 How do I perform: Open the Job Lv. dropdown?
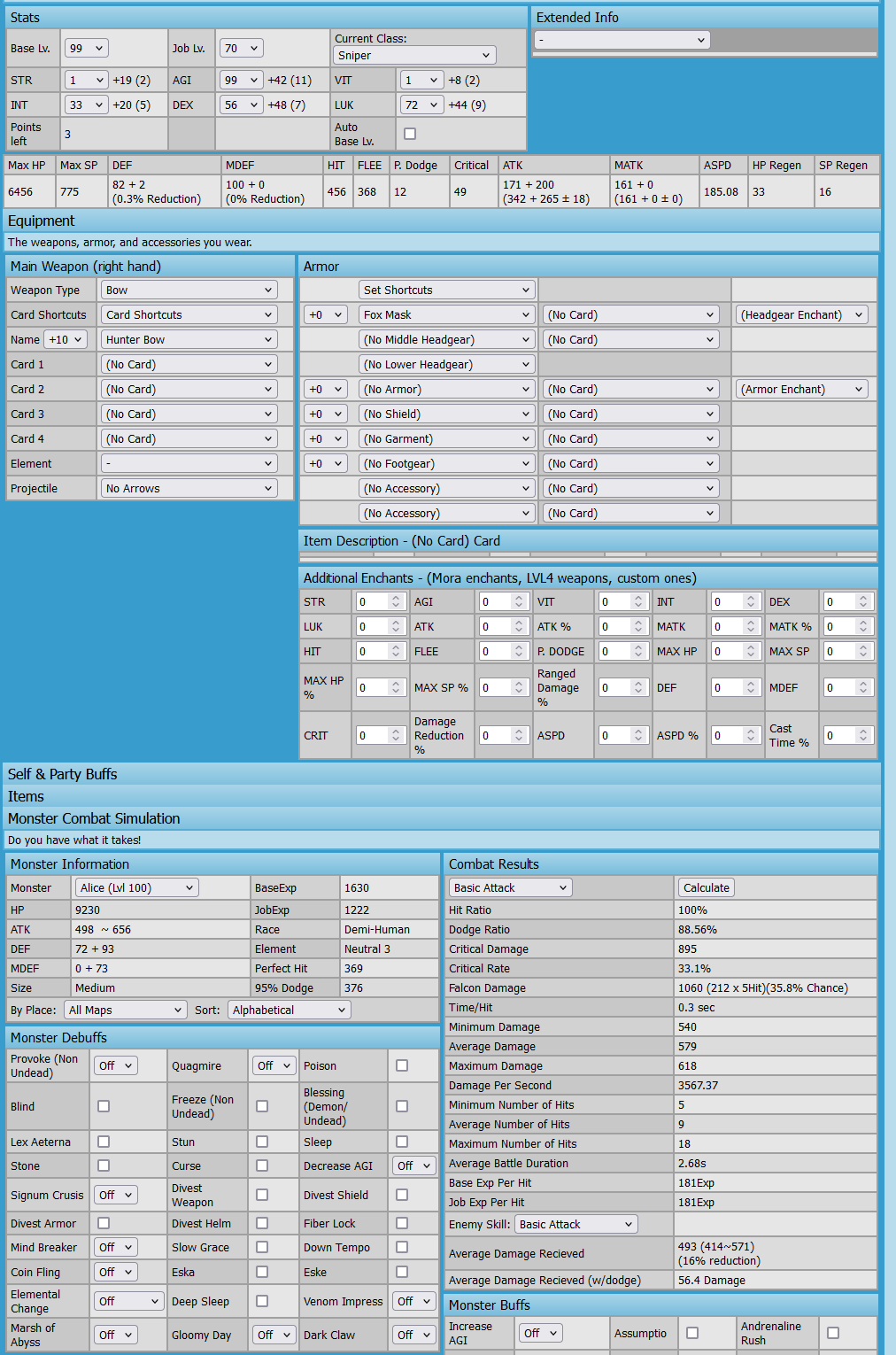point(241,49)
